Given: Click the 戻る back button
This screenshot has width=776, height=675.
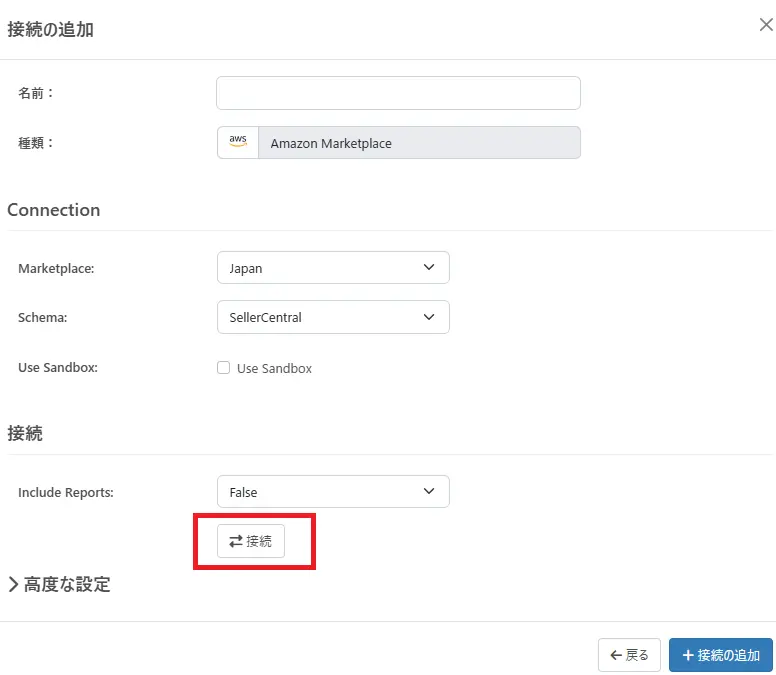Looking at the screenshot, I should [x=629, y=655].
